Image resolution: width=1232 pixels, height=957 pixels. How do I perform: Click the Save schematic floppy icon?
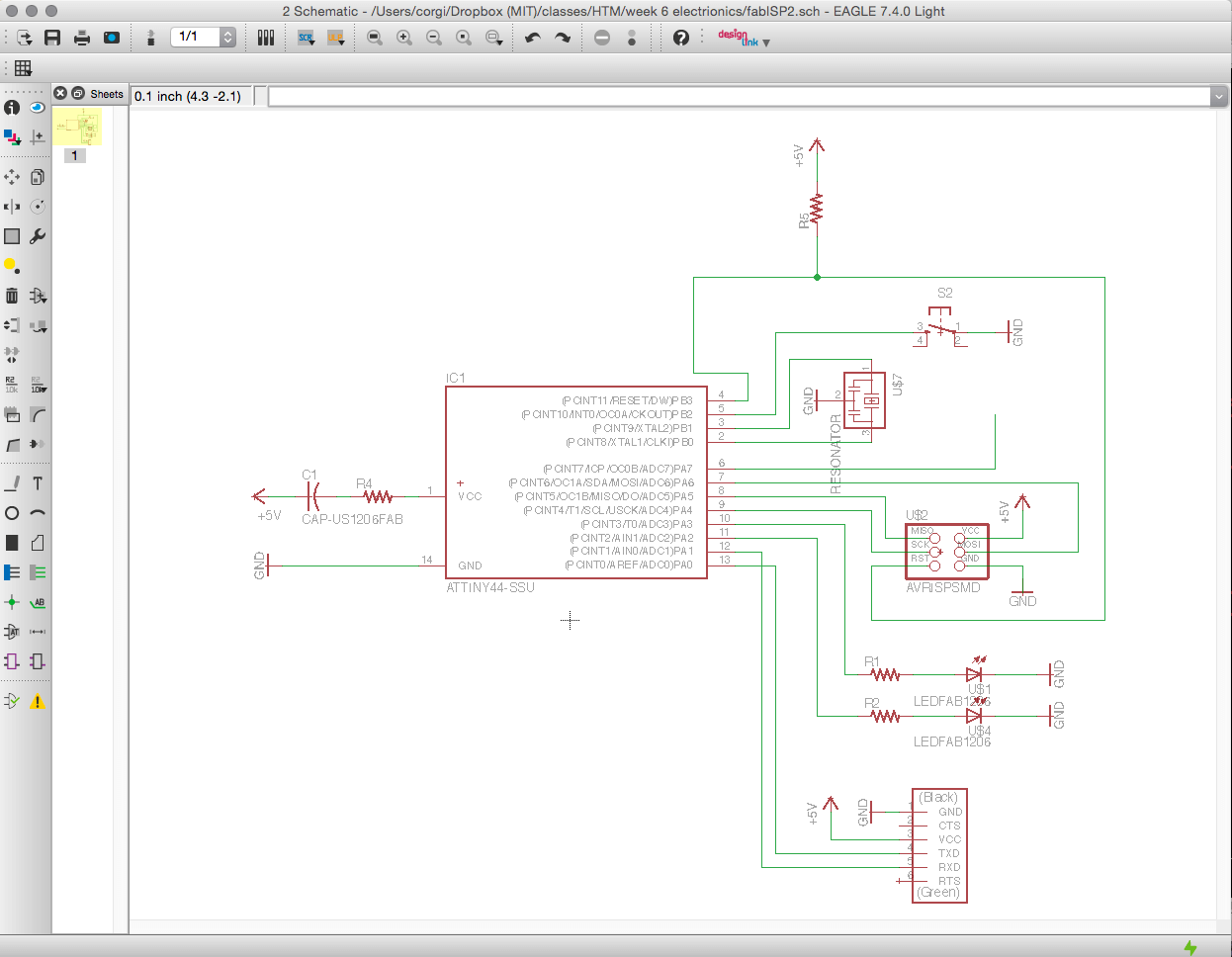(x=52, y=38)
